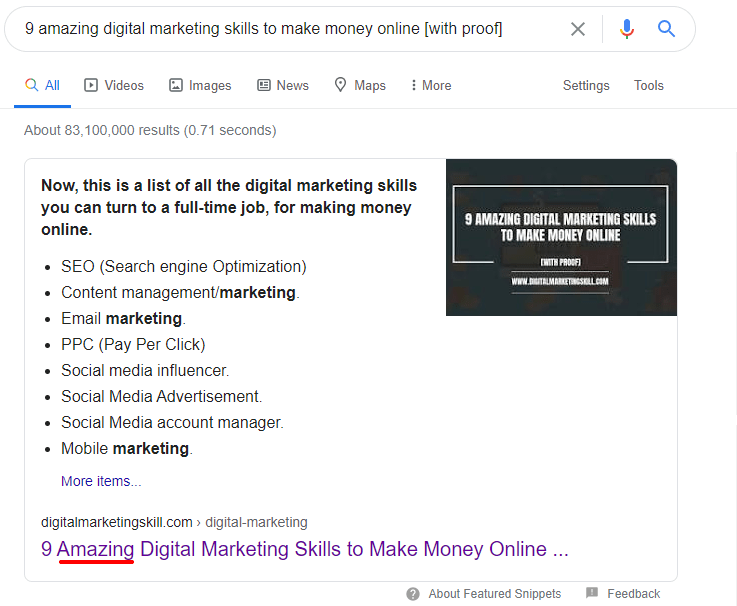Screen dimensions: 737x606
Task: Open the Settings menu
Action: pos(586,86)
